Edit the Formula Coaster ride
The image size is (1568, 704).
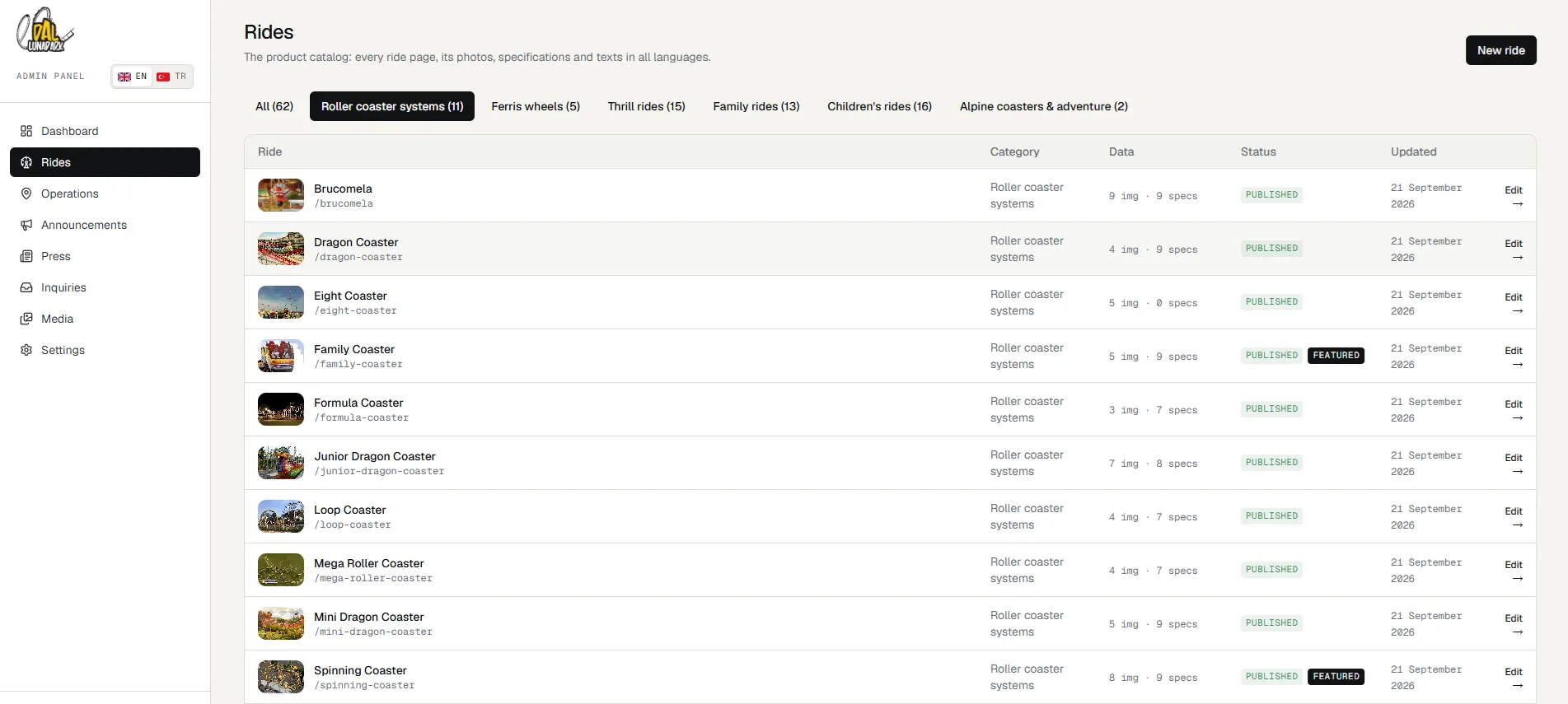(x=1514, y=410)
